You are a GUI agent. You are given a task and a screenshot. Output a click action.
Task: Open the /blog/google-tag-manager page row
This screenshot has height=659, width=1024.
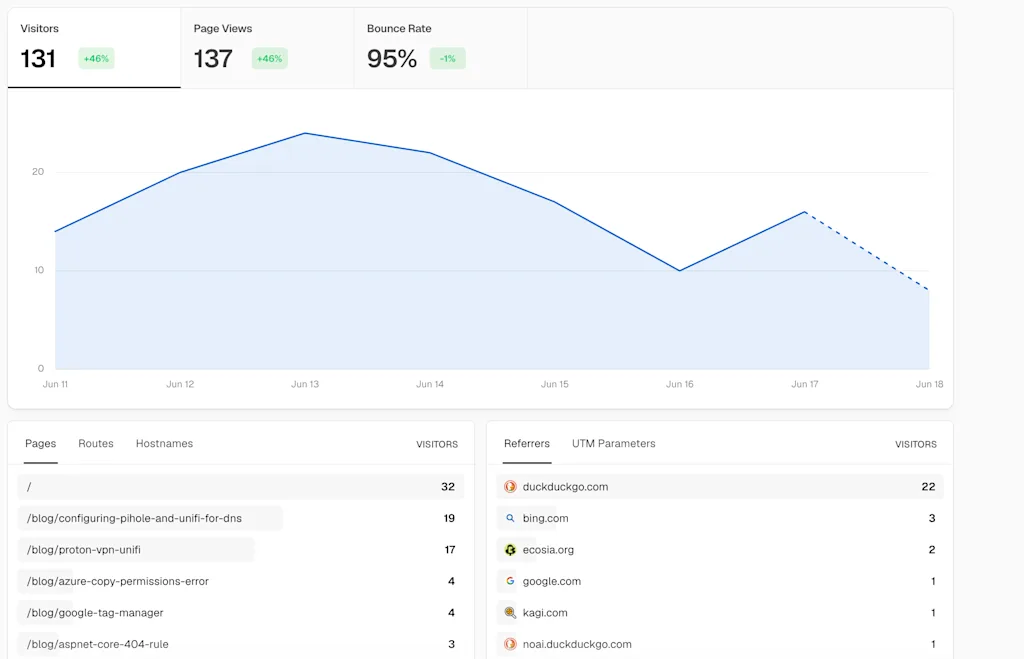click(x=241, y=613)
